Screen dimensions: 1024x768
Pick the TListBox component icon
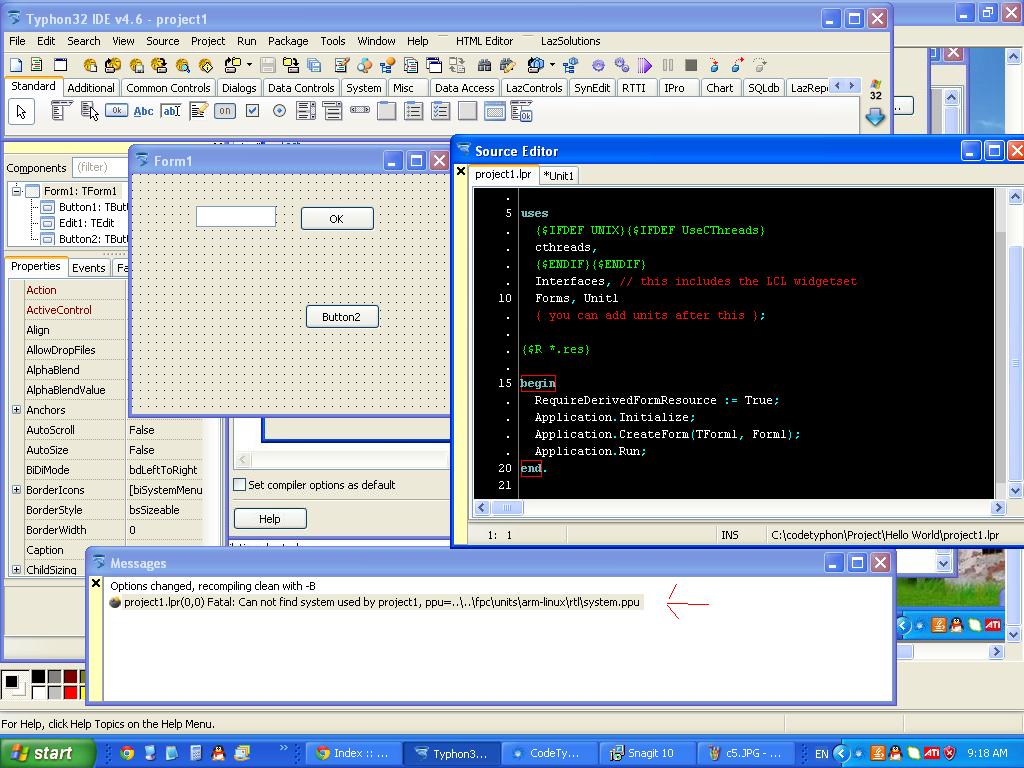[x=305, y=111]
